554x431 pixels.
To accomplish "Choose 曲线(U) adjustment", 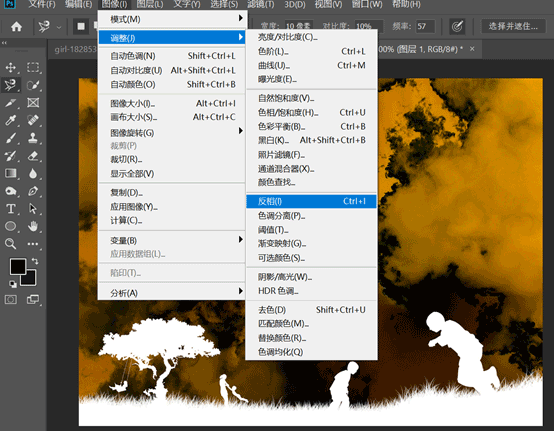I will pyautogui.click(x=311, y=65).
